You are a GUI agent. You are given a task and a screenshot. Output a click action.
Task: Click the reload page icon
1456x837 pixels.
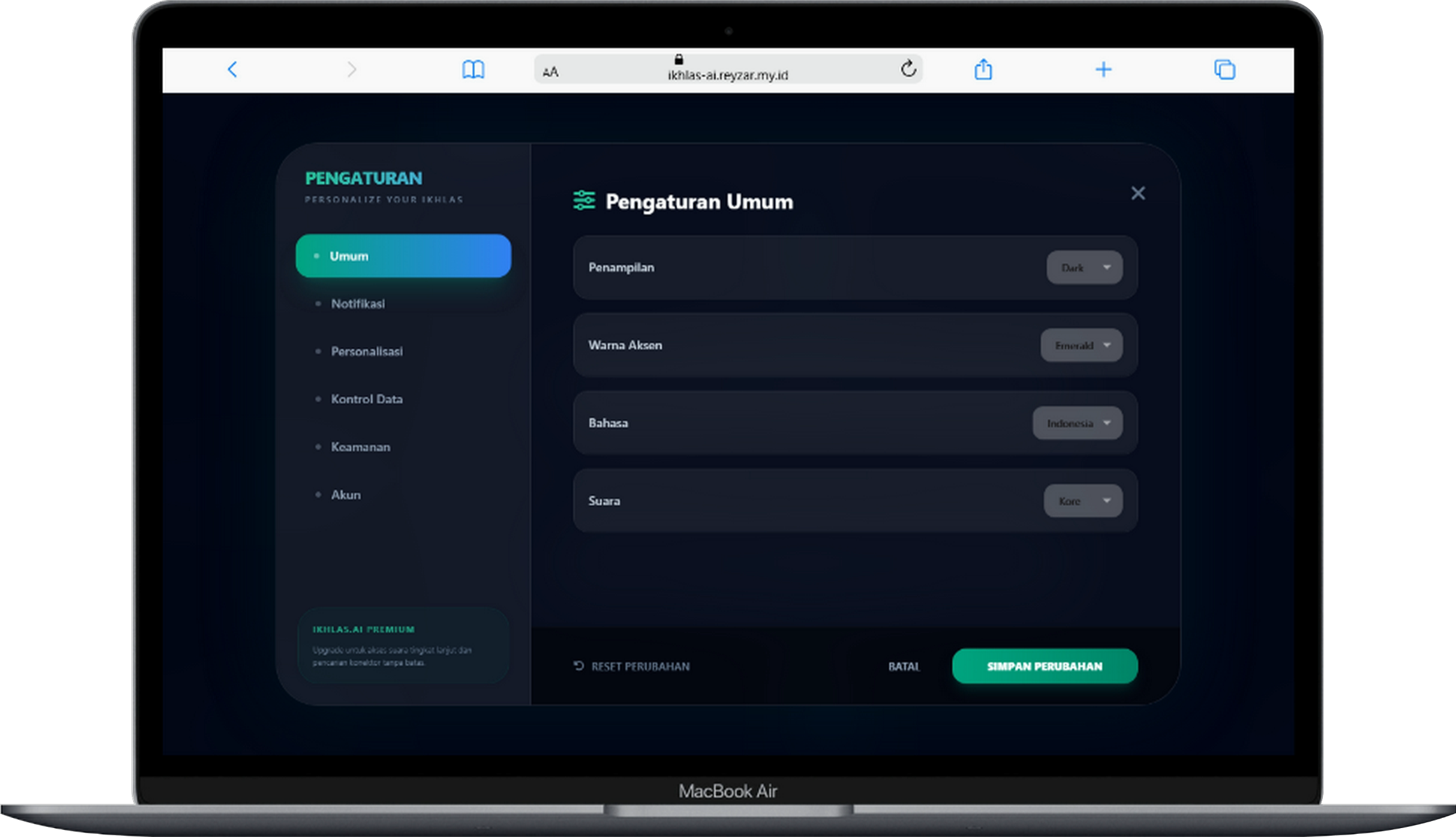click(908, 69)
